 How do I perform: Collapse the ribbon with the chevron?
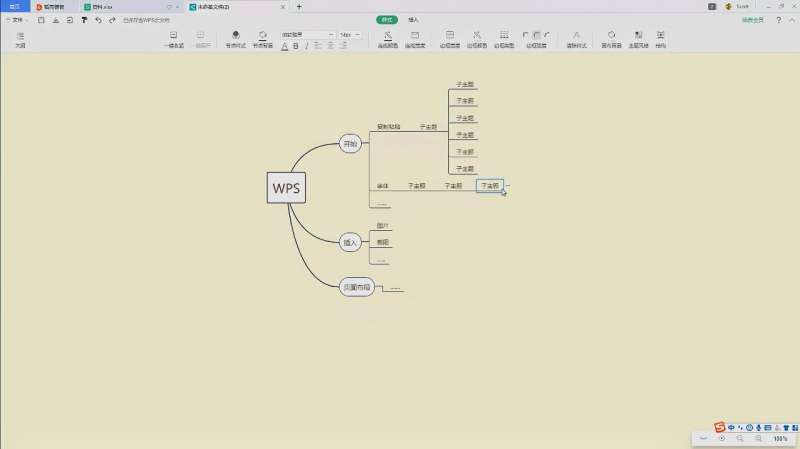(x=792, y=20)
